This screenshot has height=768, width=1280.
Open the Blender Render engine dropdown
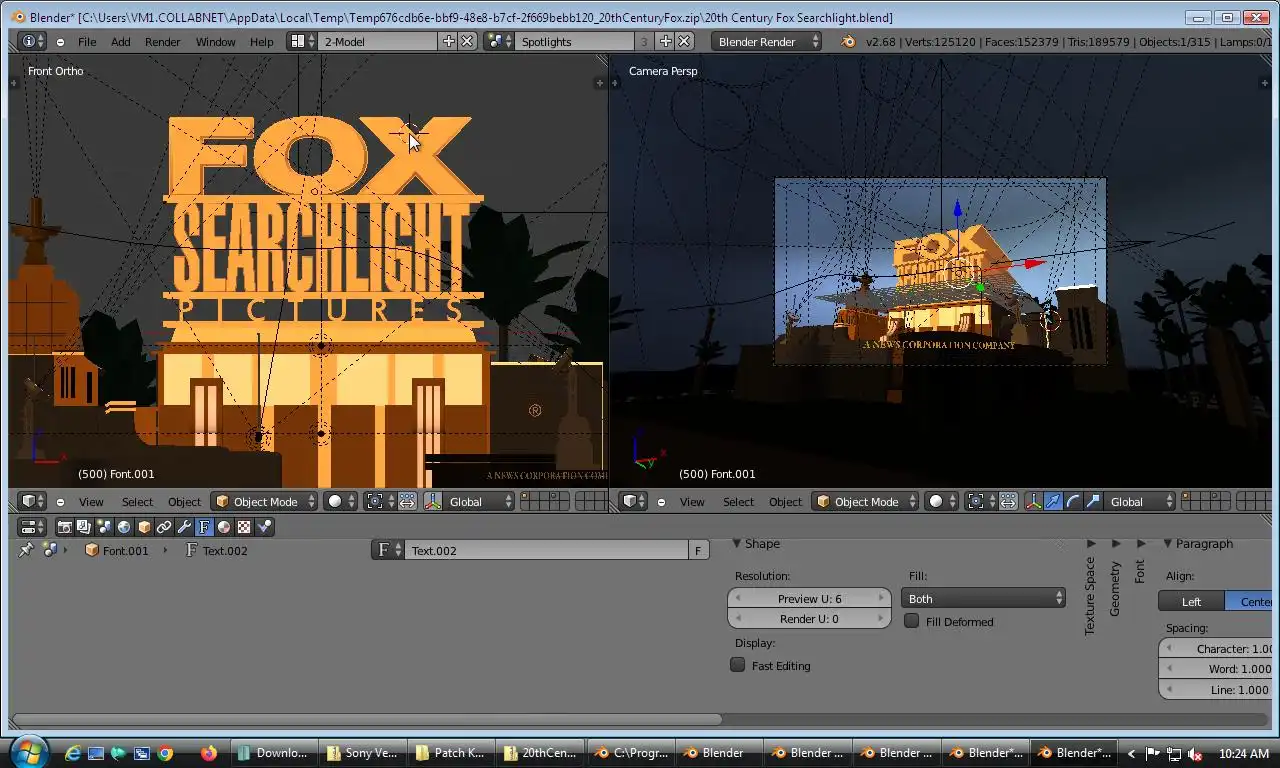(767, 41)
